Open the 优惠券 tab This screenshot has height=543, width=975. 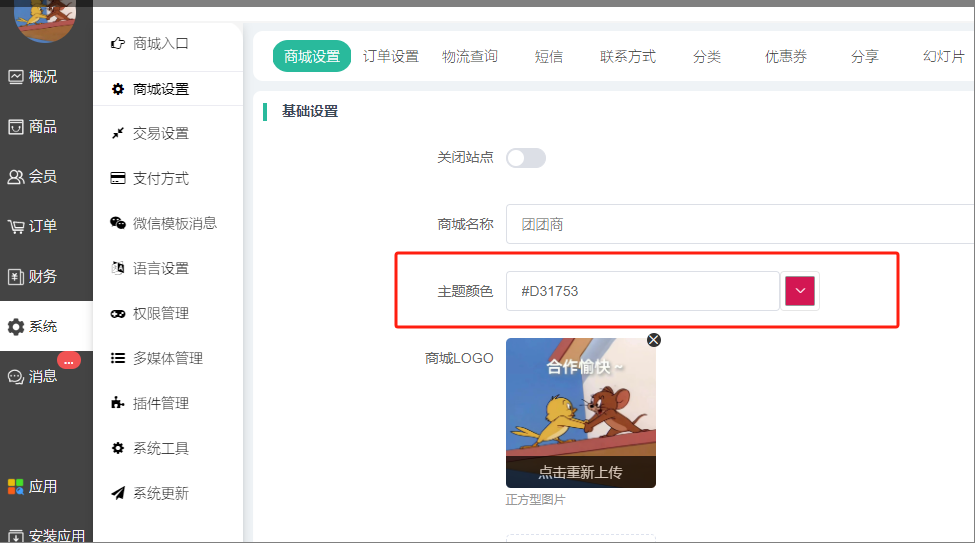click(x=786, y=57)
